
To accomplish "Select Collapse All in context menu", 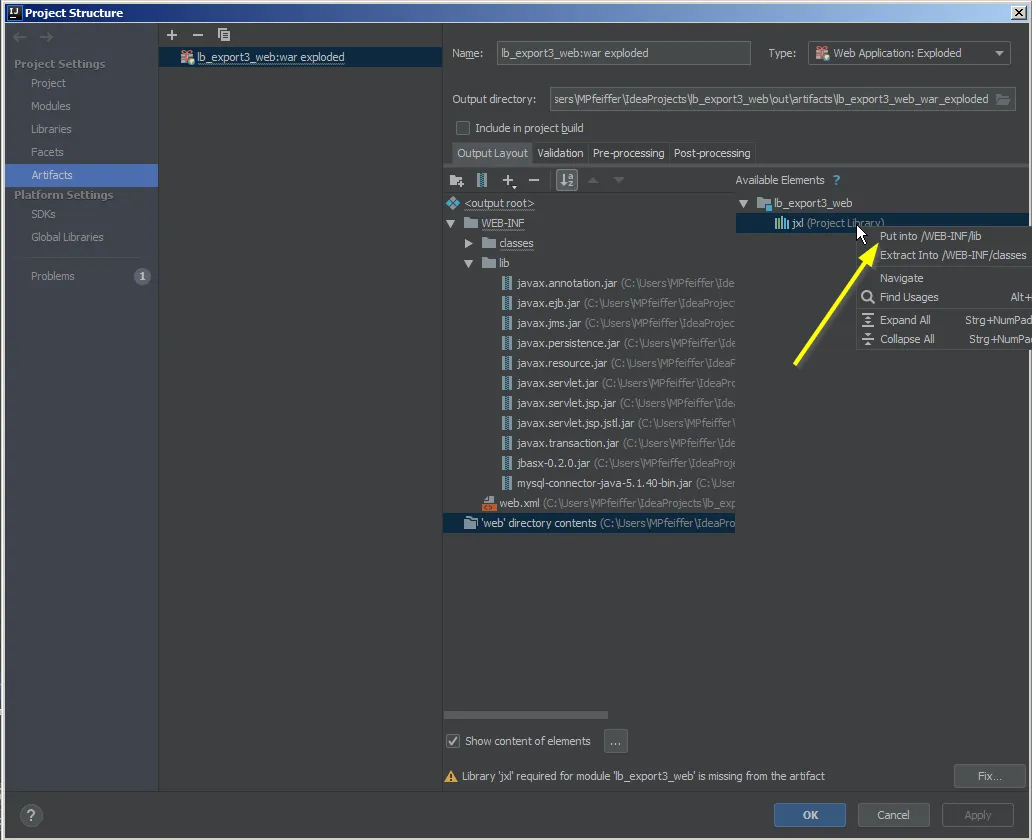I will coord(944,339).
